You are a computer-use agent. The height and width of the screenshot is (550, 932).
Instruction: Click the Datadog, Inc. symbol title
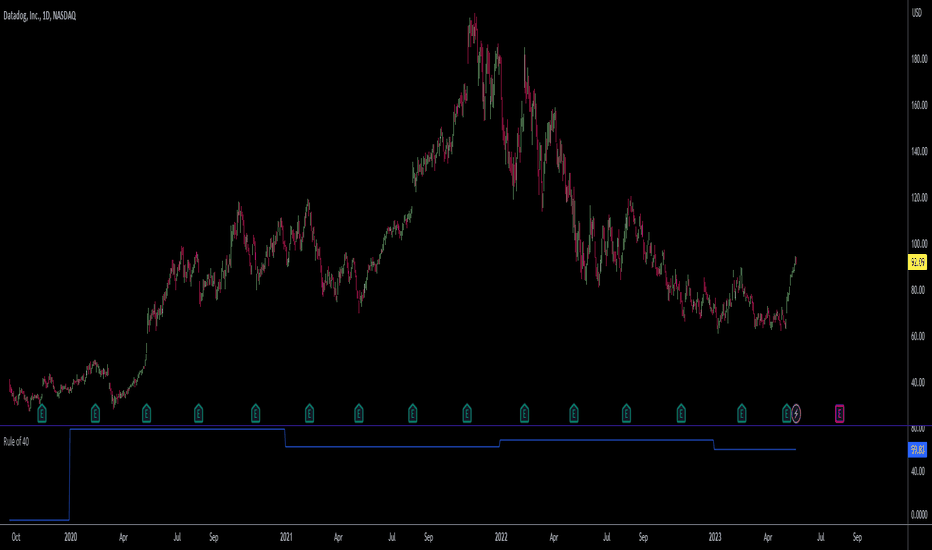coord(40,16)
